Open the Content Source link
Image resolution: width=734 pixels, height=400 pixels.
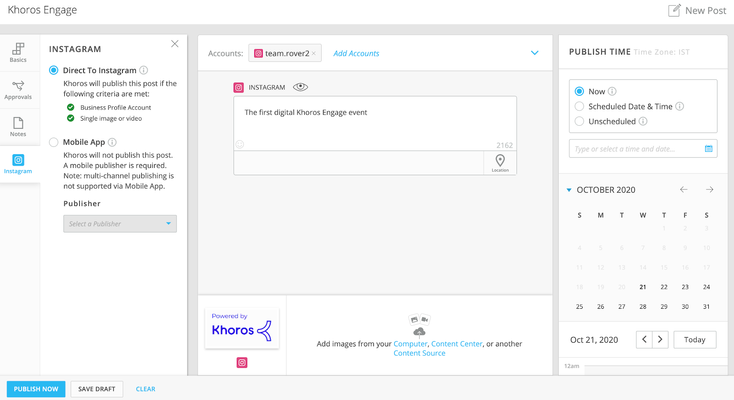[x=419, y=353]
